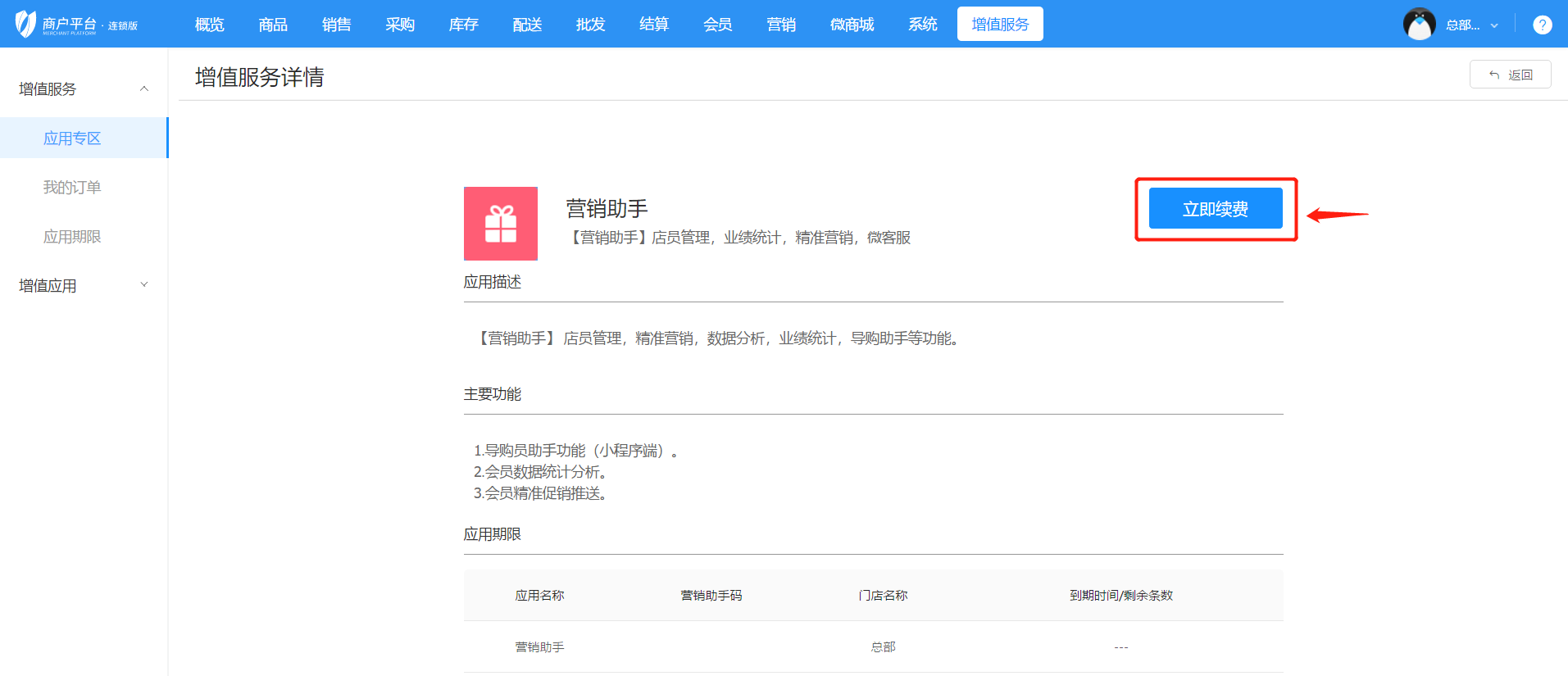This screenshot has width=1568, height=676.
Task: Expand the 总部 account dropdown
Action: 1472,25
